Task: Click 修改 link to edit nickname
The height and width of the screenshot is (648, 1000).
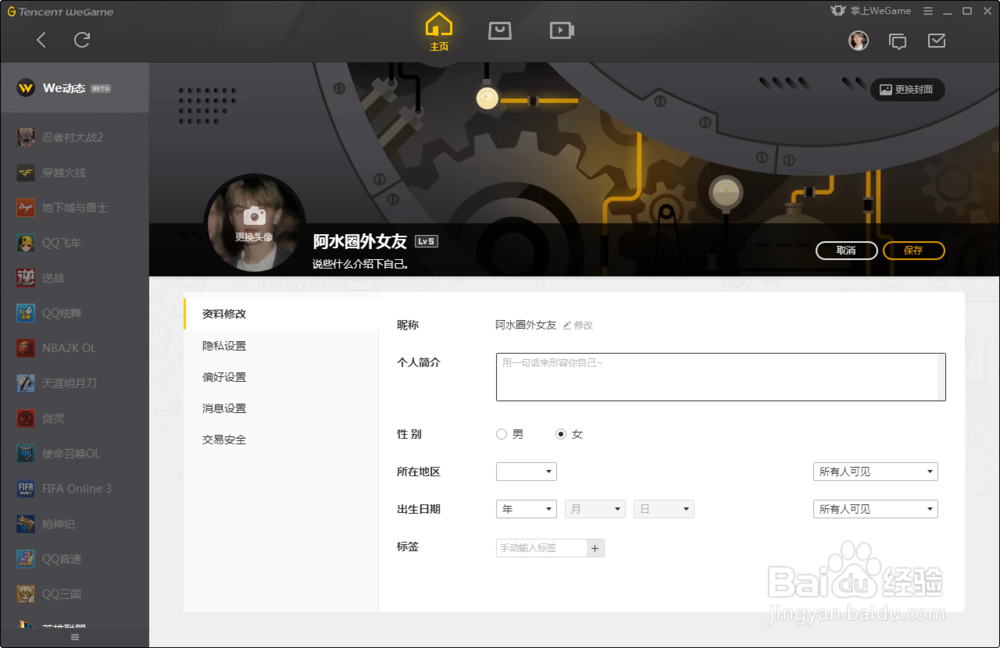Action: (578, 325)
